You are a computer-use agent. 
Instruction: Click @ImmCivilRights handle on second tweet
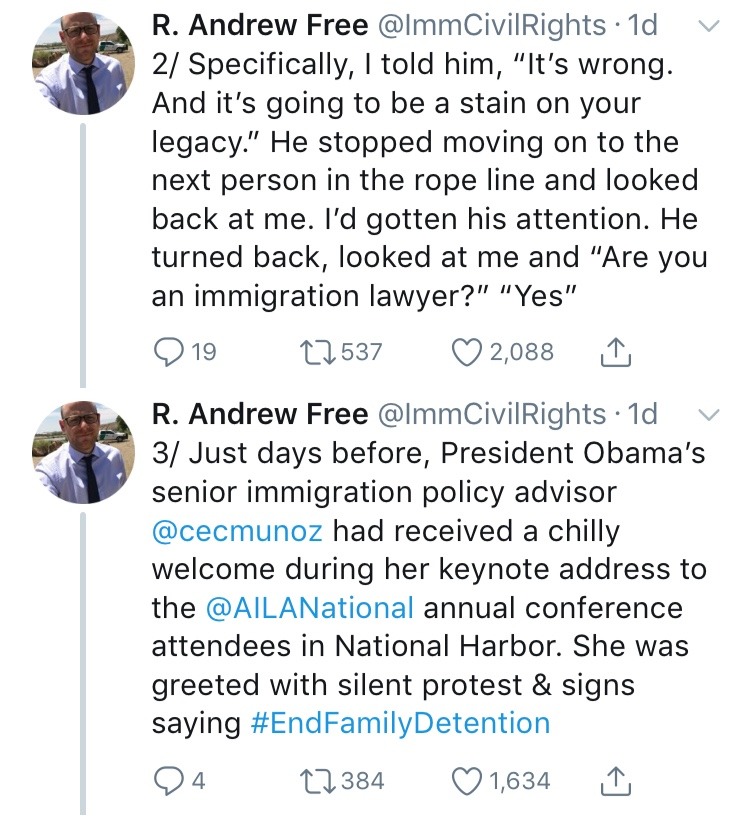click(490, 414)
